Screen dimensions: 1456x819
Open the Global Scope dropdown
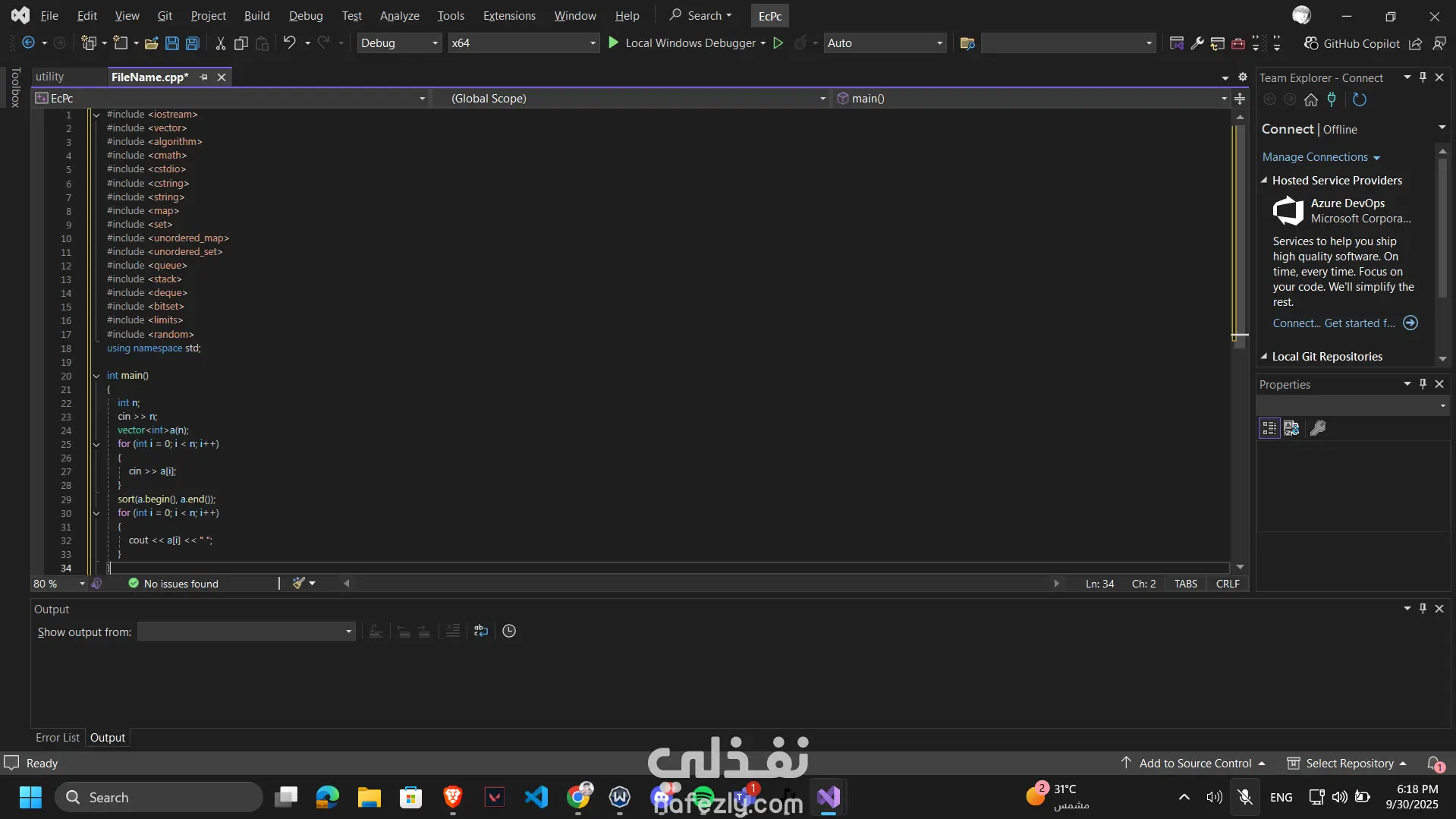coord(631,99)
